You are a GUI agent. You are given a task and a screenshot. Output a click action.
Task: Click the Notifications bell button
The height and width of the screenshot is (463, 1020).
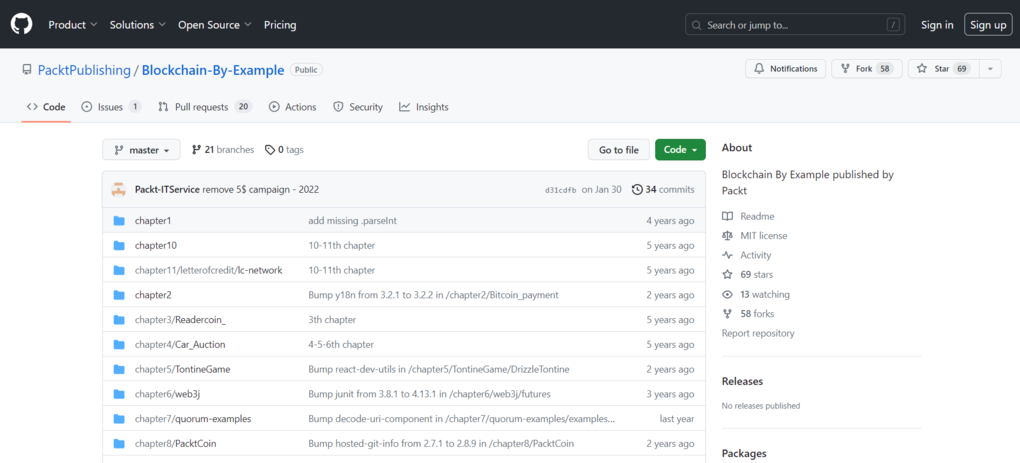(785, 69)
